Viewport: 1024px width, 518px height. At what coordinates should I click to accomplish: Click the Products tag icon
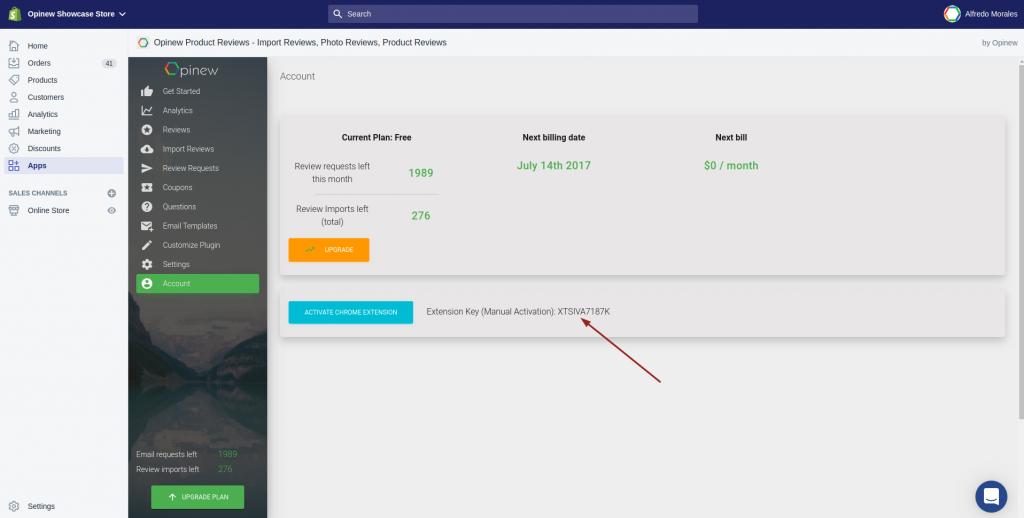(14, 80)
